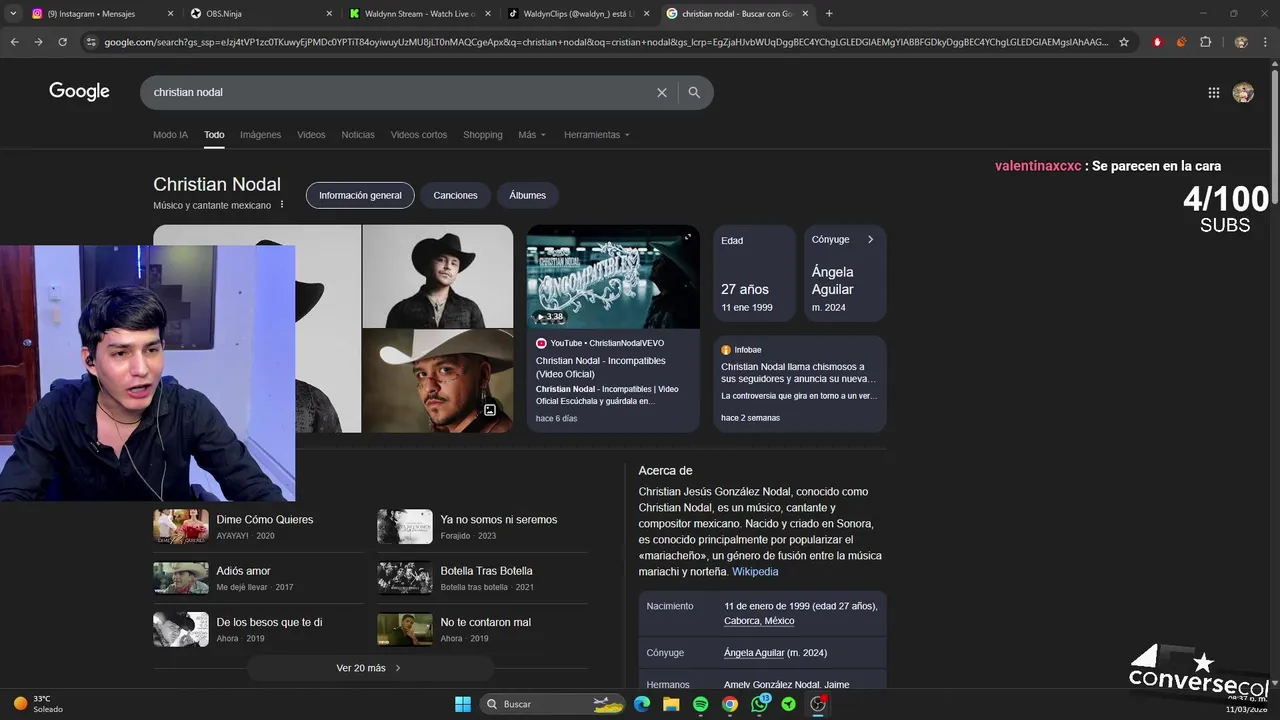Switch to the Videos cortos tab
Viewport: 1280px width, 720px height.
(x=419, y=135)
